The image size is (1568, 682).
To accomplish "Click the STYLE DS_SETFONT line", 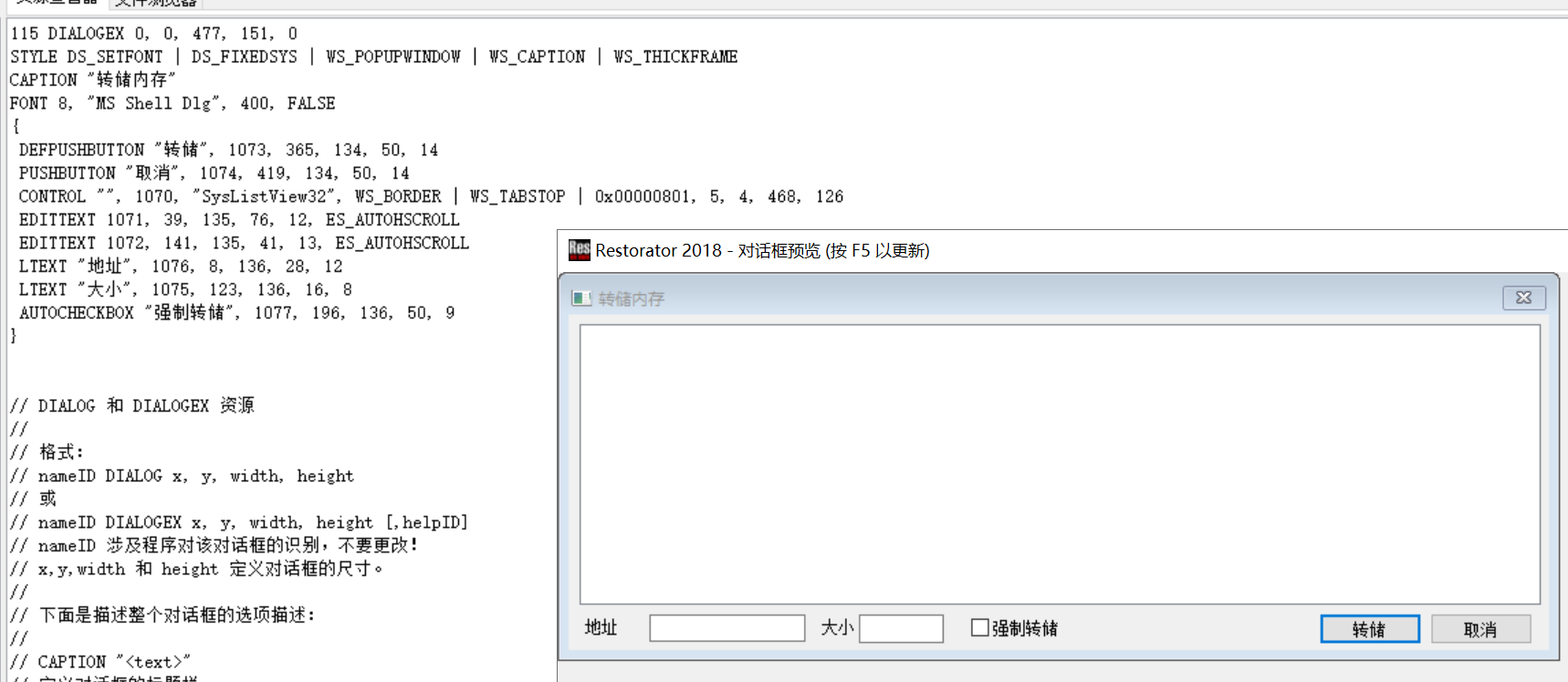I will (374, 57).
